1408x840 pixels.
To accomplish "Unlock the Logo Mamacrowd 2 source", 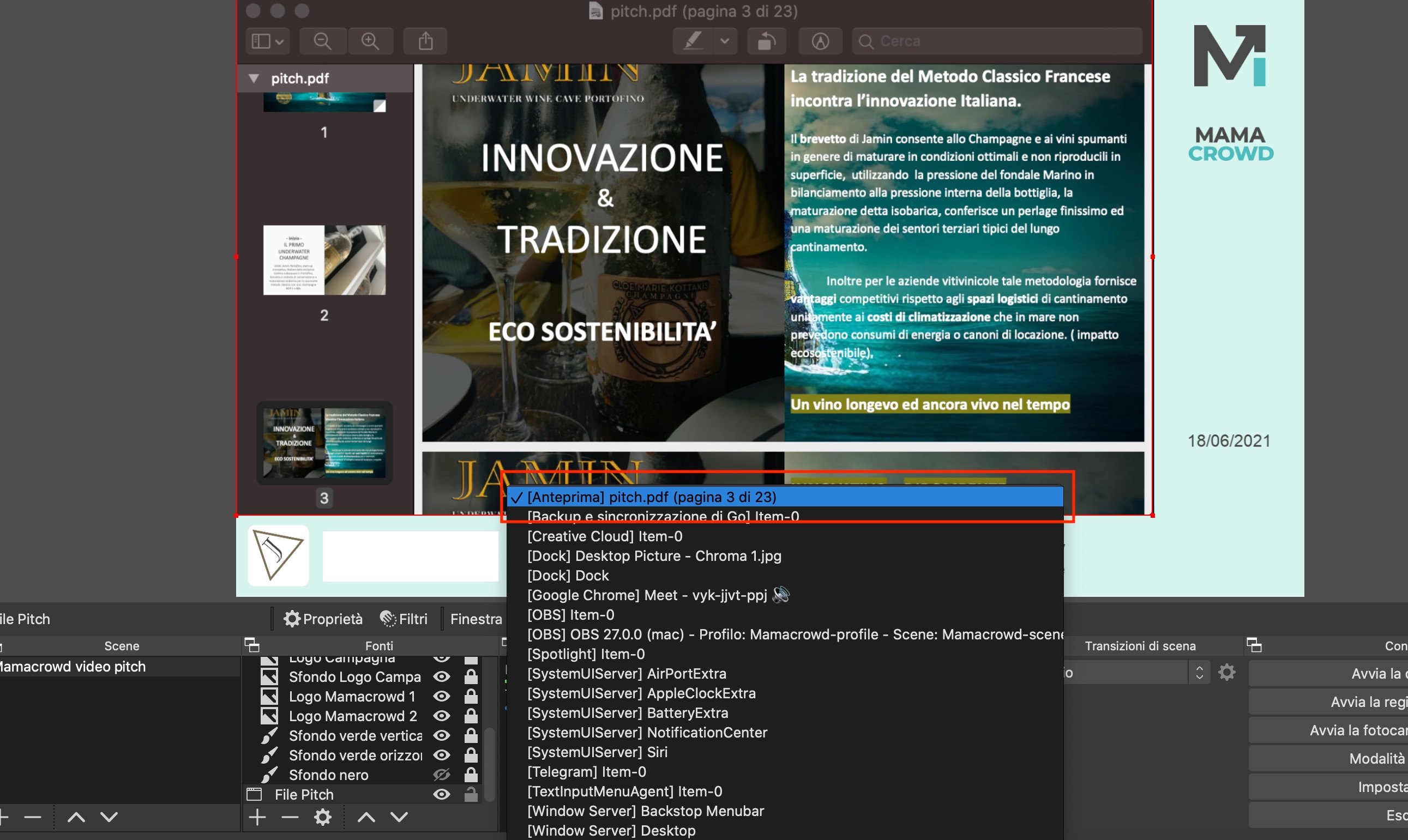I will (x=471, y=716).
